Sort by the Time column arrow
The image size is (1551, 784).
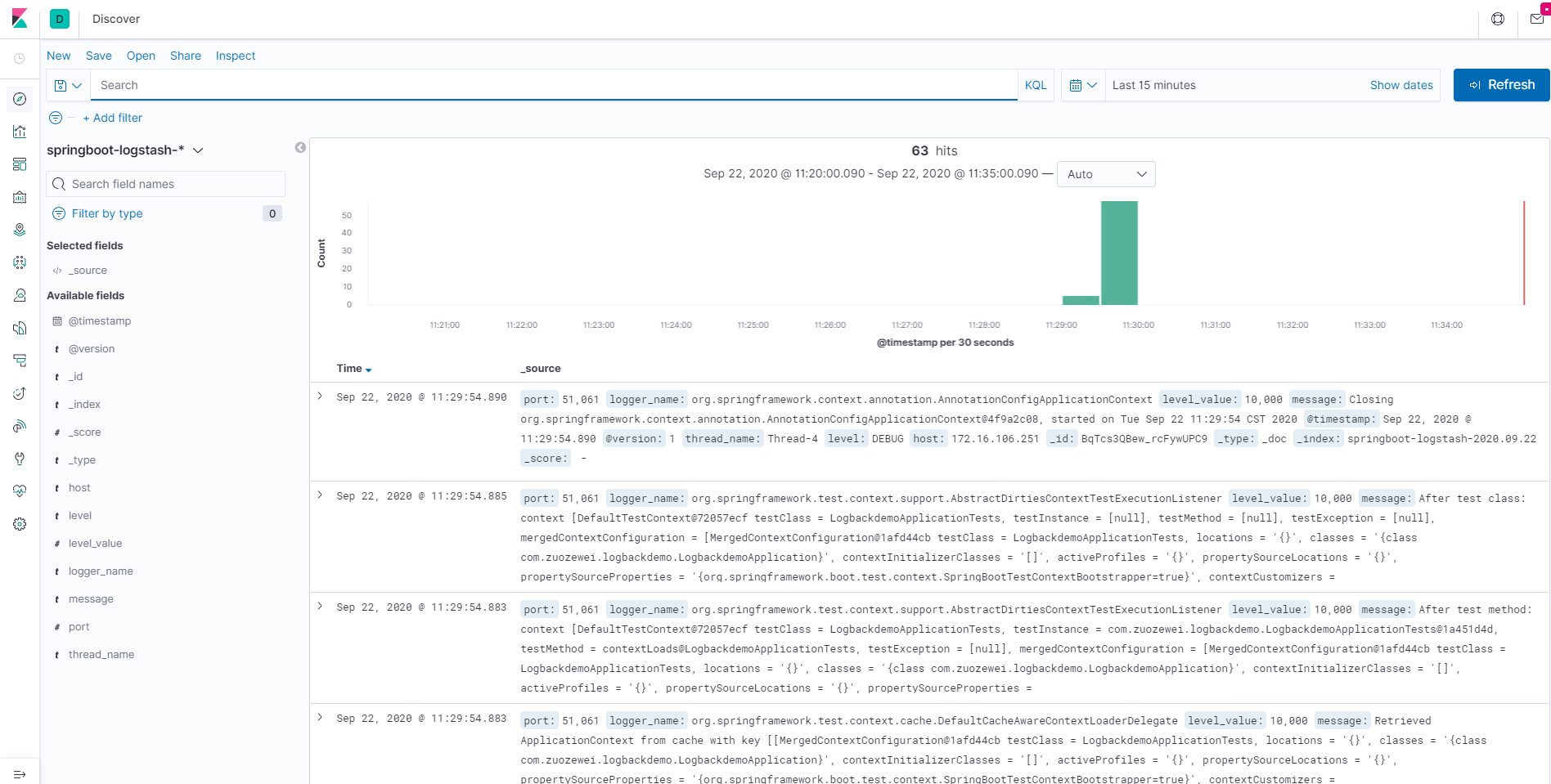coord(369,370)
